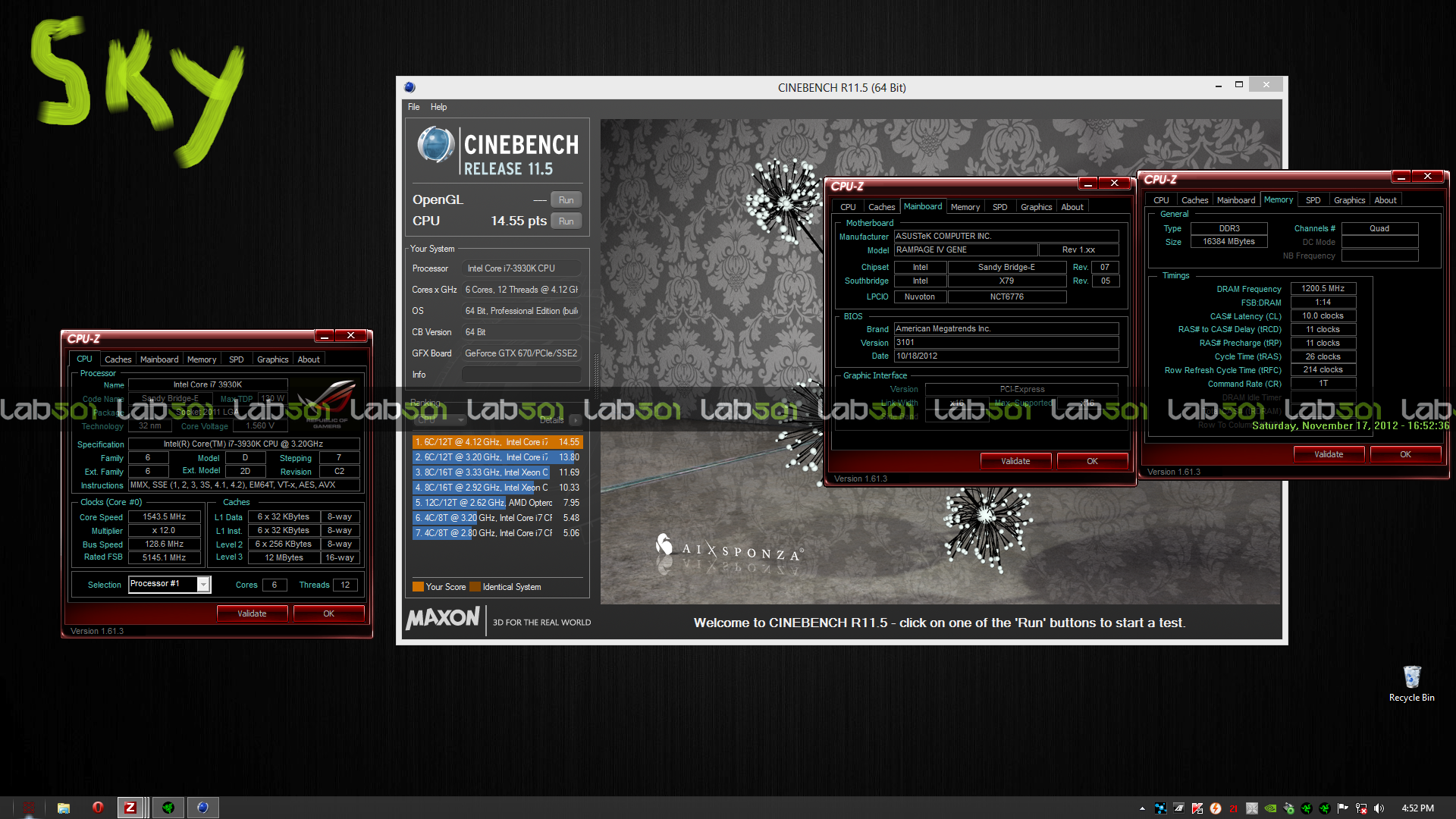Viewport: 1456px width, 819px height.
Task: Click the Info text field in Cinebench
Action: [522, 375]
